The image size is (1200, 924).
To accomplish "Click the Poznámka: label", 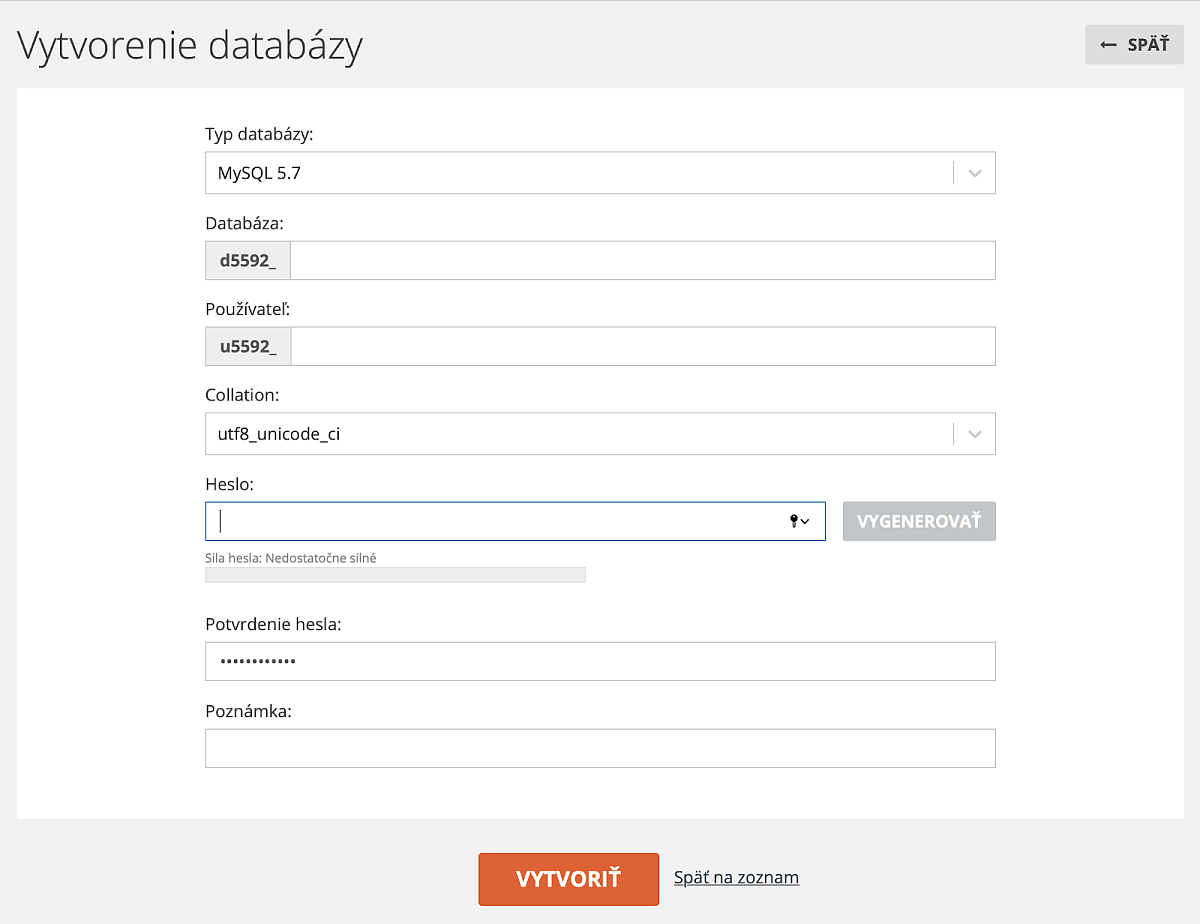I will point(248,711).
